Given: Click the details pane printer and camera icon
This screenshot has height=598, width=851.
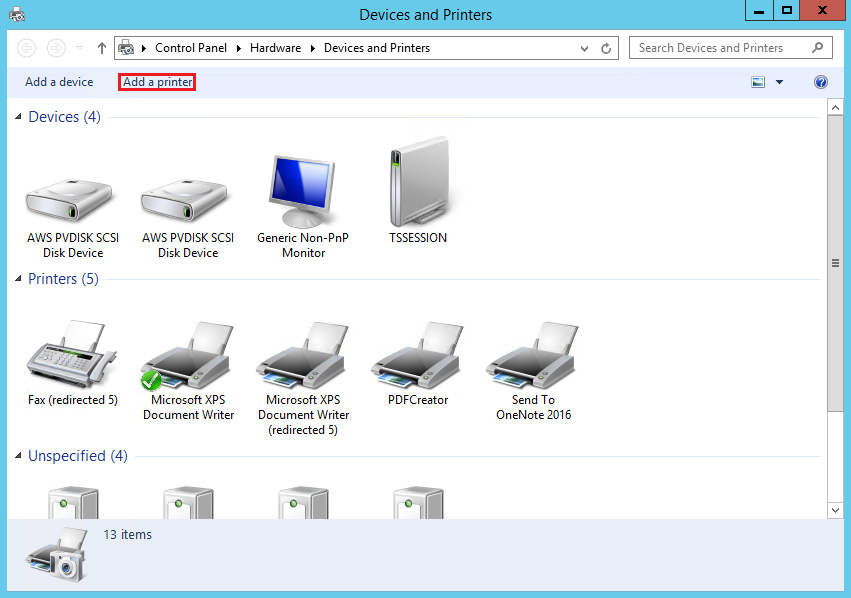Looking at the screenshot, I should click(56, 555).
